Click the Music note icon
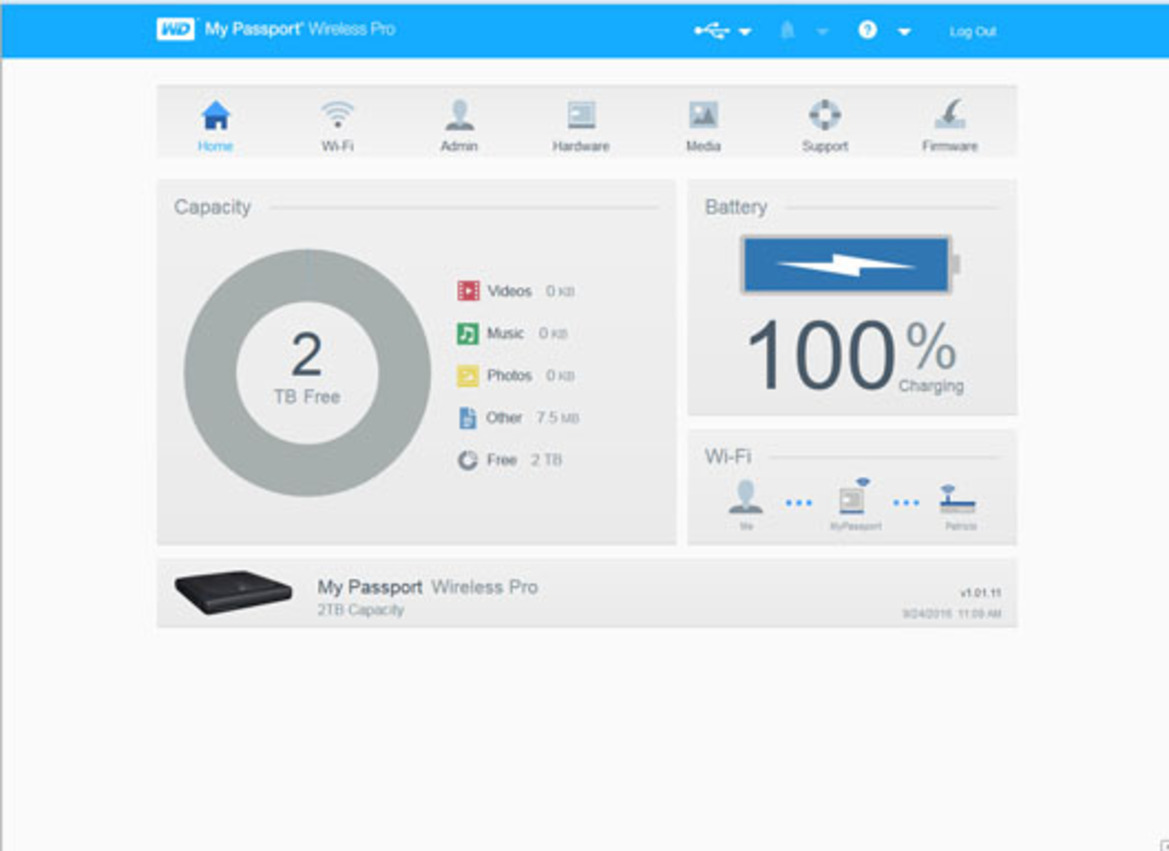Image resolution: width=1169 pixels, height=851 pixels. [467, 333]
